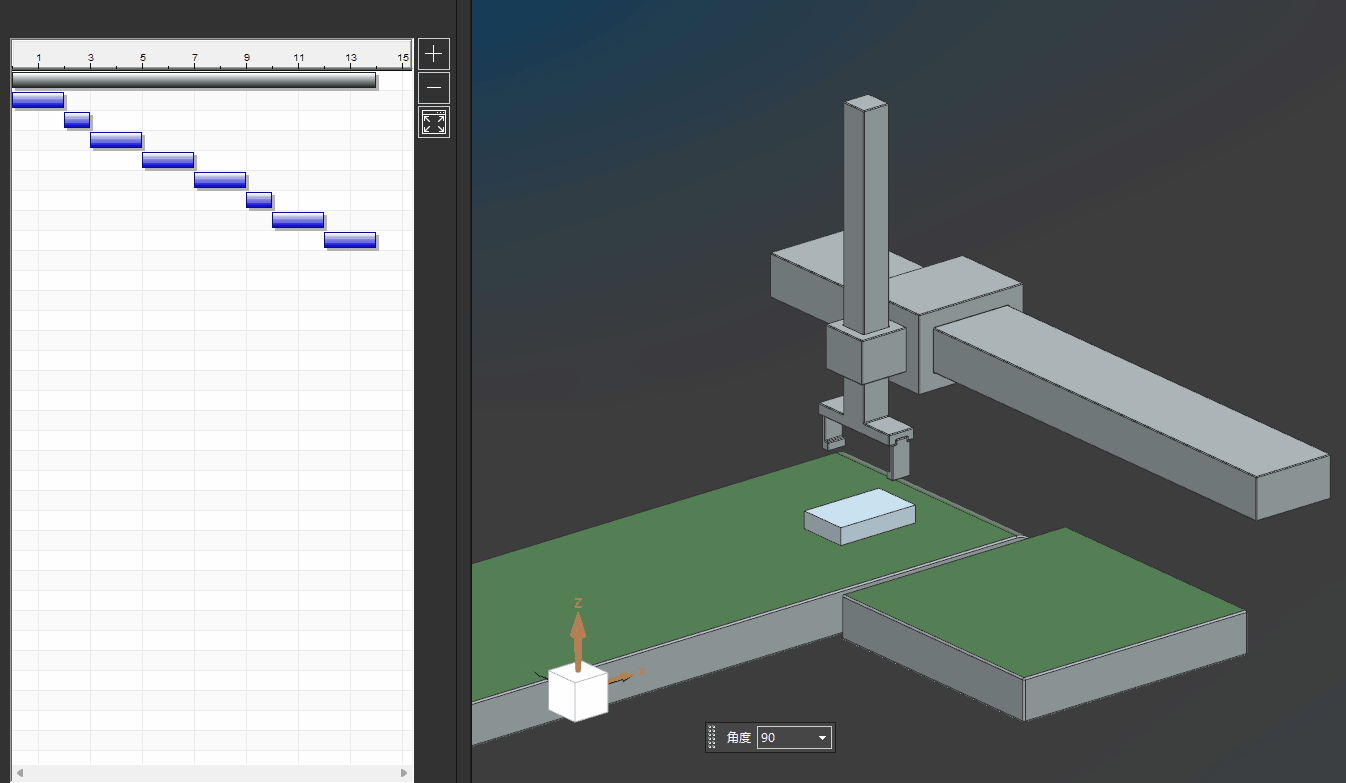1346x783 pixels.
Task: Select the vertical column of the gantry robot
Action: [866, 215]
